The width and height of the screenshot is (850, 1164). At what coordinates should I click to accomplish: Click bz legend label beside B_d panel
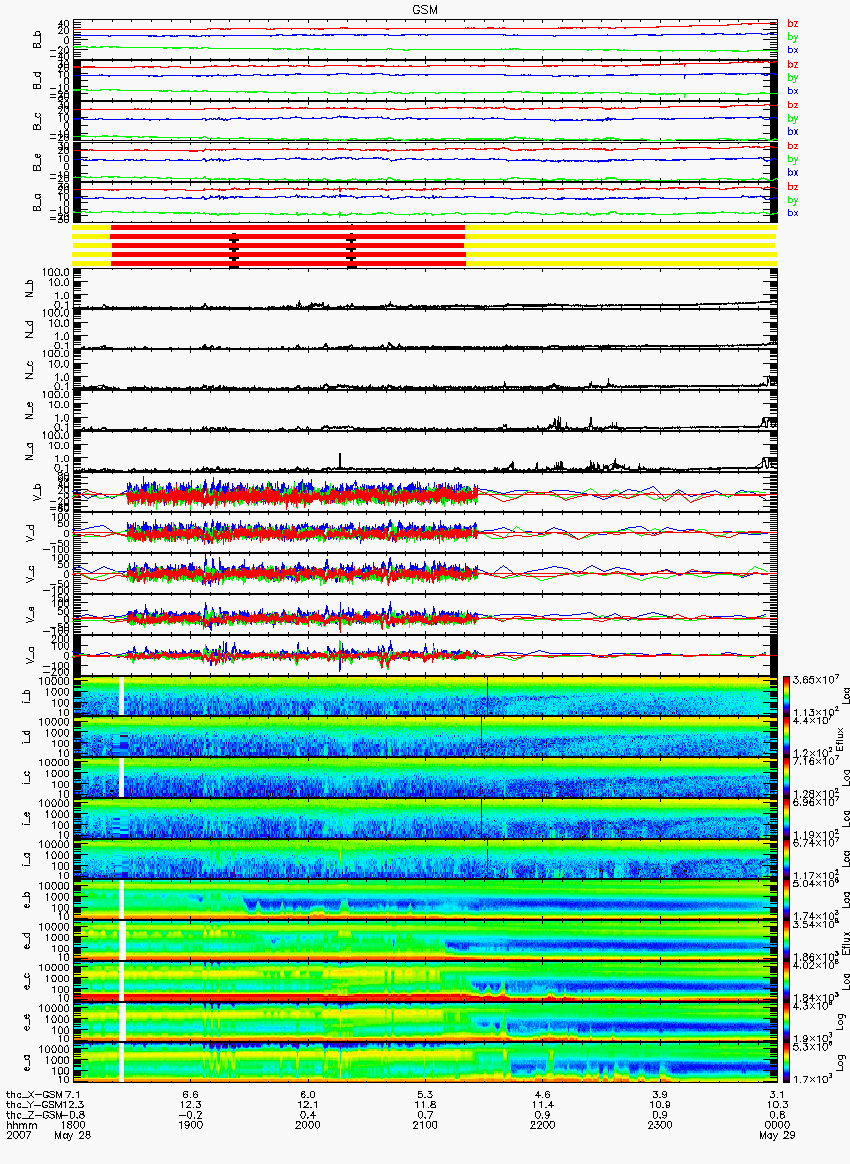(793, 65)
